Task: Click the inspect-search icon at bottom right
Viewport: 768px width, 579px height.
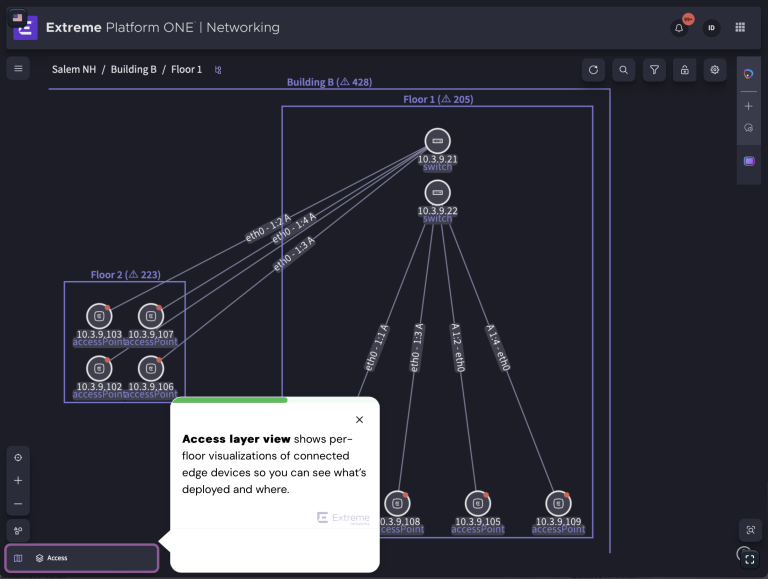Action: coord(750,530)
